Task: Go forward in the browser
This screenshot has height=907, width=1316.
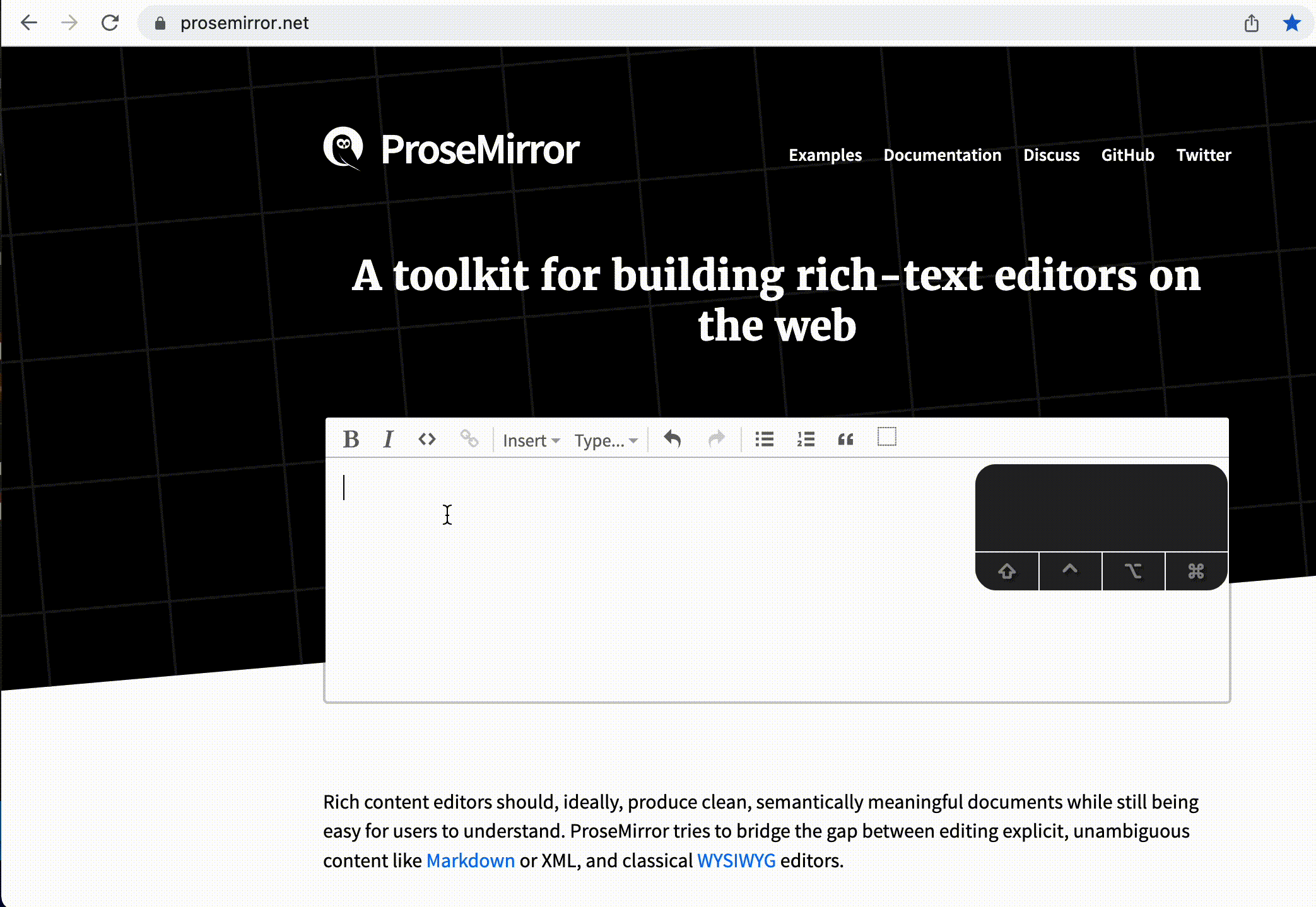Action: [69, 23]
